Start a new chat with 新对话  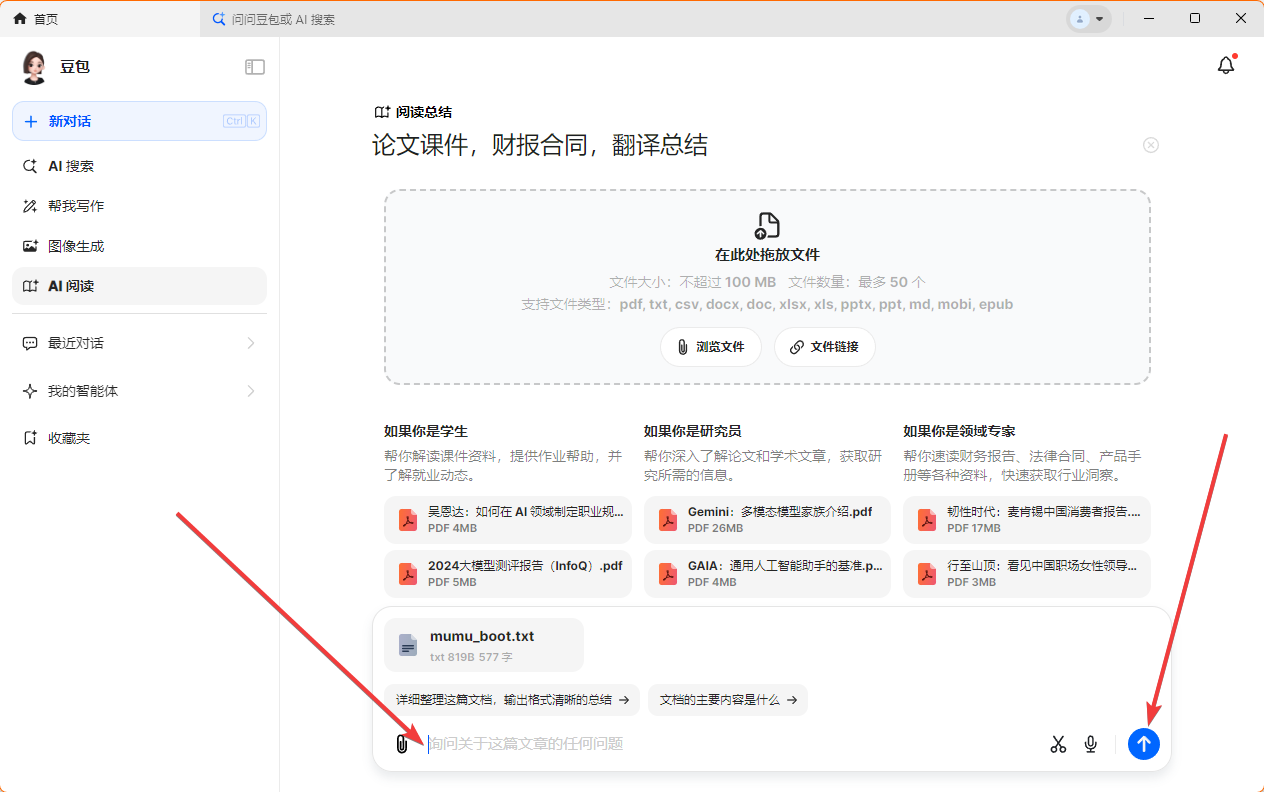[x=139, y=121]
